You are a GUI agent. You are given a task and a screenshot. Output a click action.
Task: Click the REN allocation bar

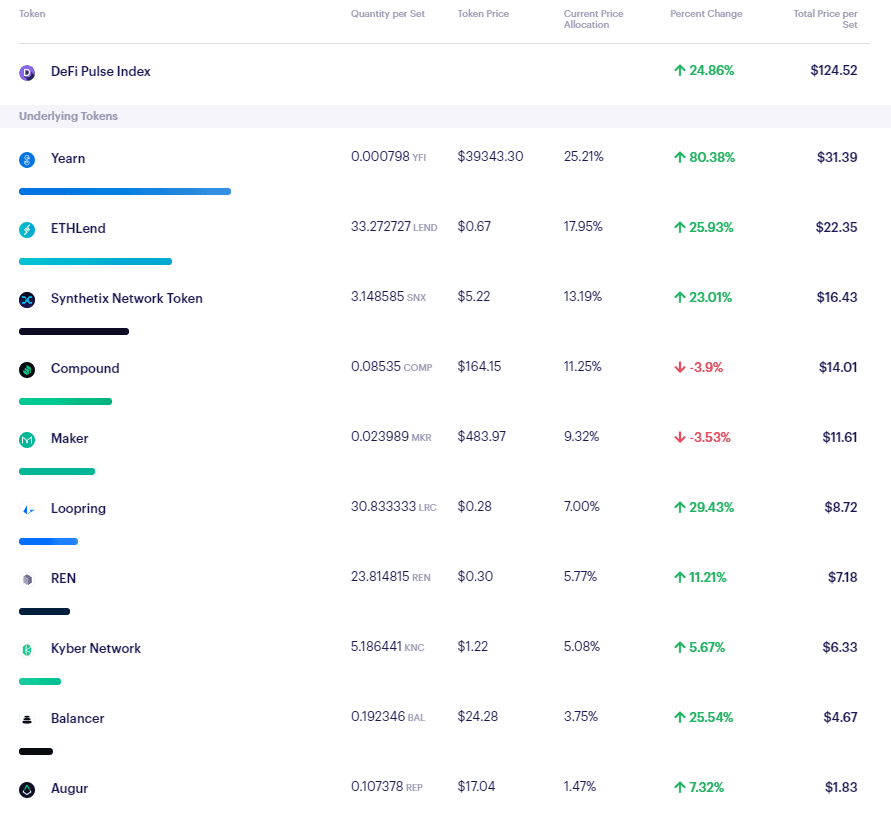pos(44,612)
